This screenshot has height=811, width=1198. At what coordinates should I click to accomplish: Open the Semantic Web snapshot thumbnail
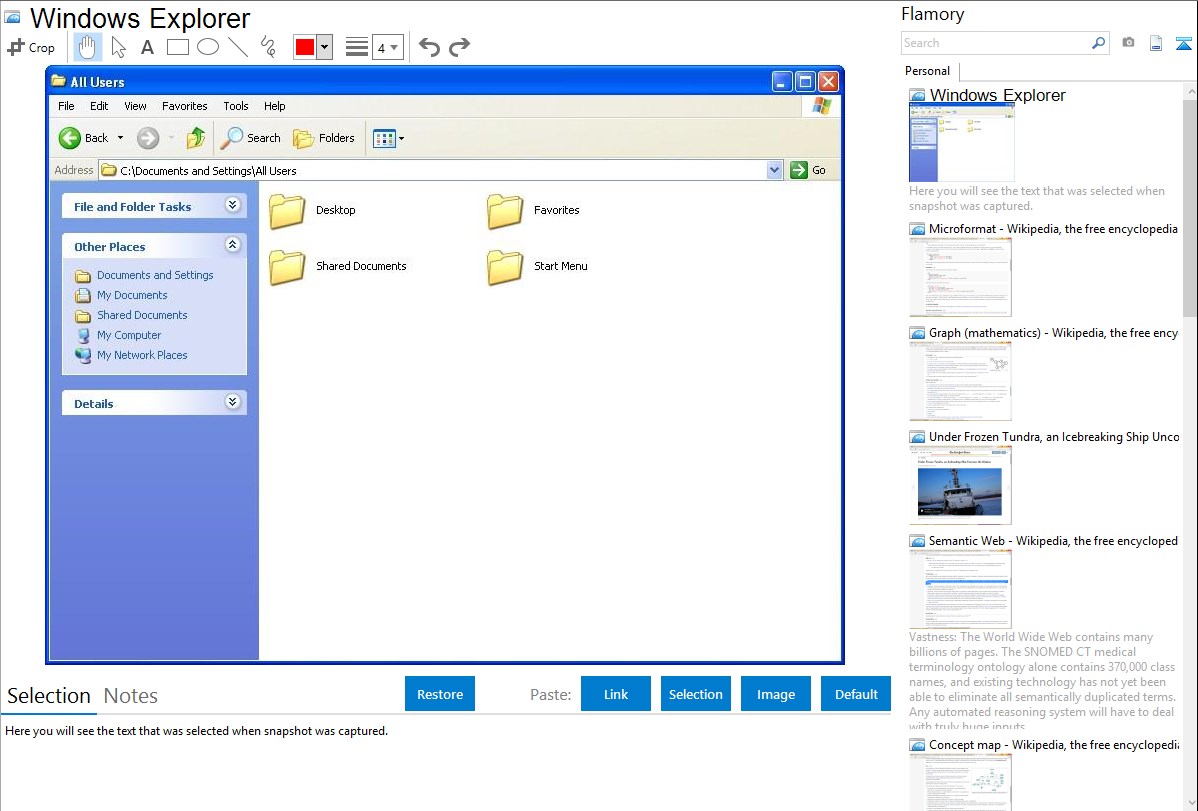pos(960,589)
